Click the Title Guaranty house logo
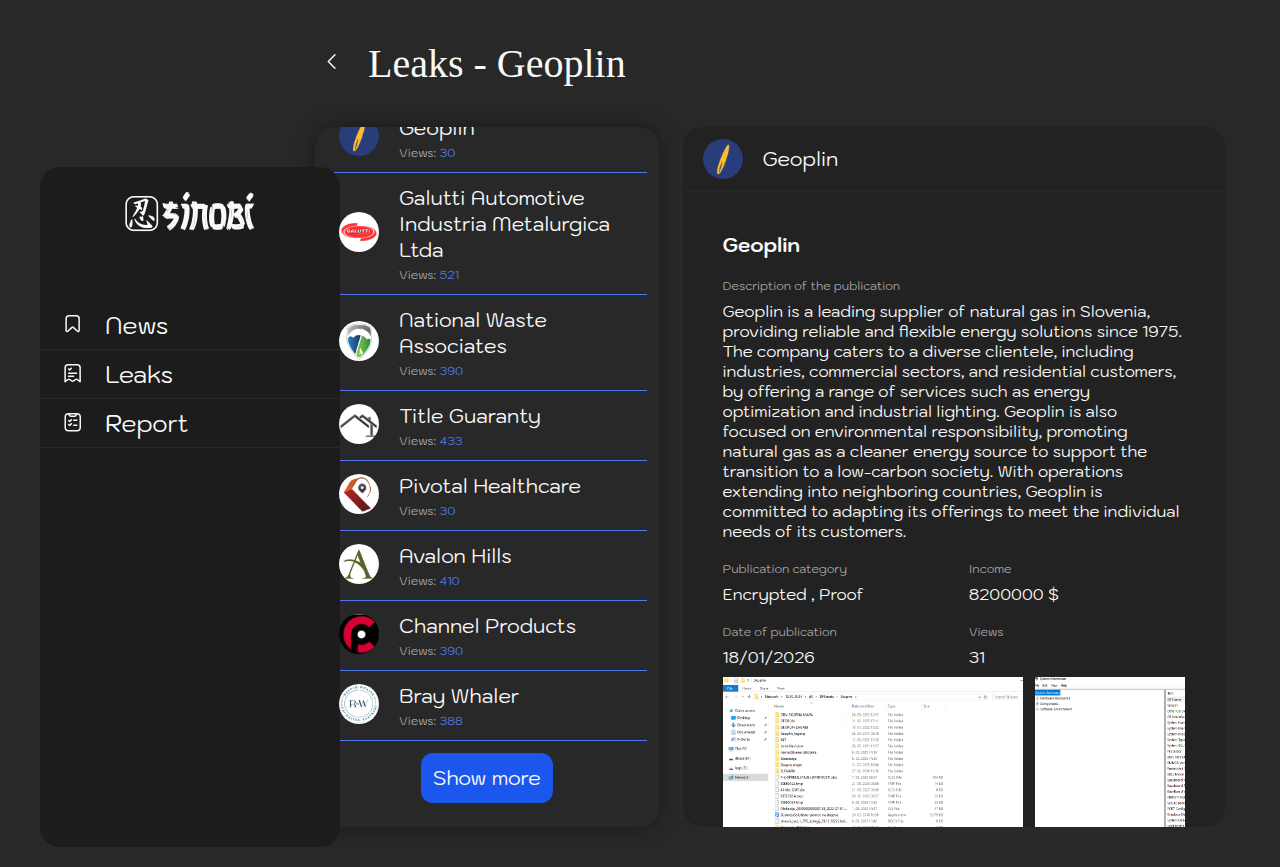 [359, 424]
